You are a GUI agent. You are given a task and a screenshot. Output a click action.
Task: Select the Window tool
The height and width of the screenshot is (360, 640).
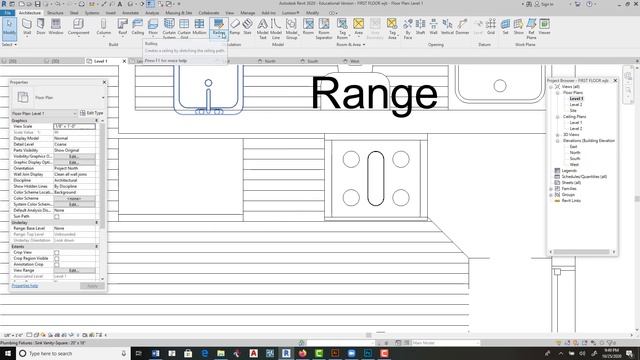[56, 27]
